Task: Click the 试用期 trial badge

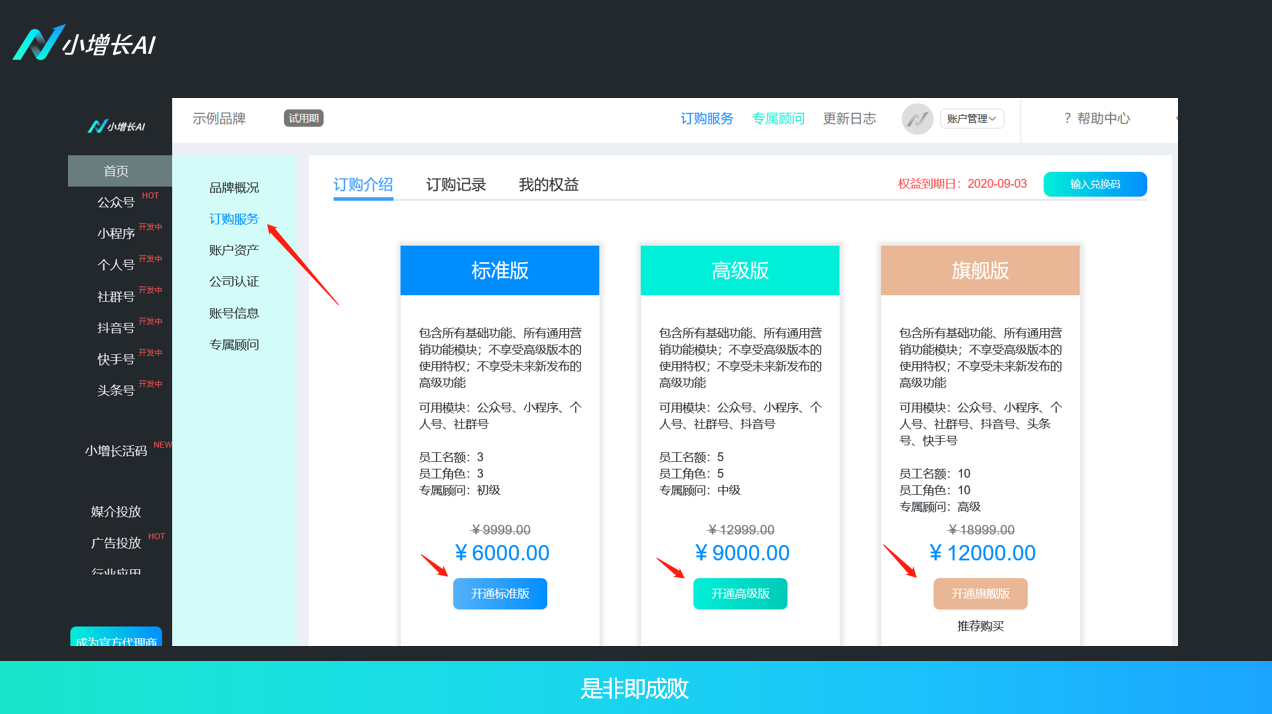Action: click(304, 118)
